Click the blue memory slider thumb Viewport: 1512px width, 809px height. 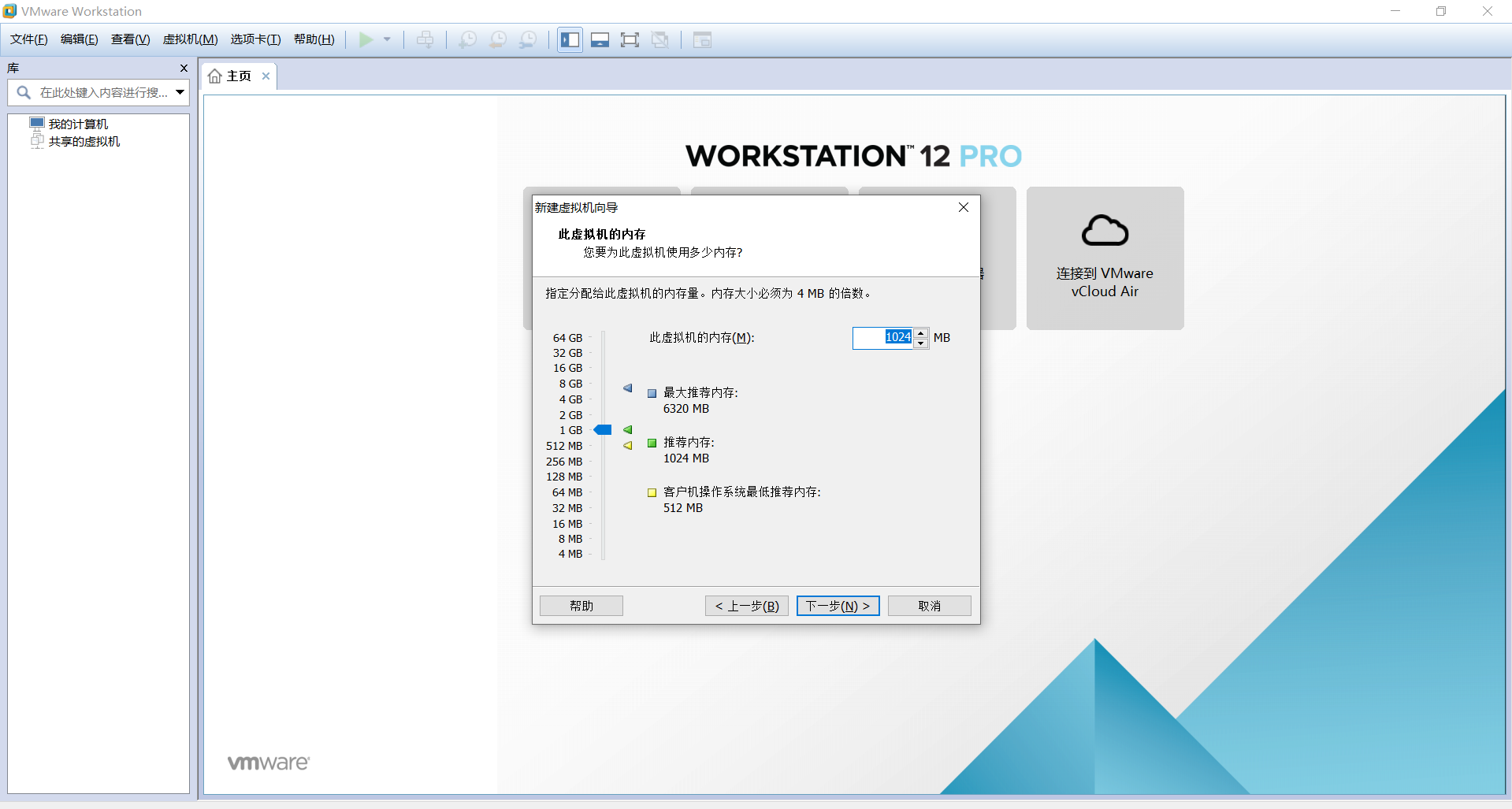603,430
